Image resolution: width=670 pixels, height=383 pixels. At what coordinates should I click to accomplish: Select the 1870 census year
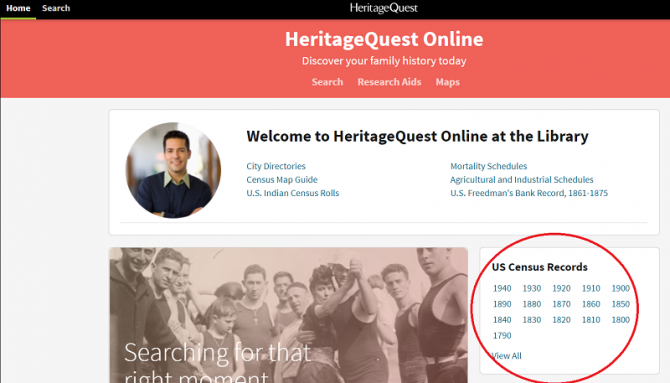pos(561,304)
